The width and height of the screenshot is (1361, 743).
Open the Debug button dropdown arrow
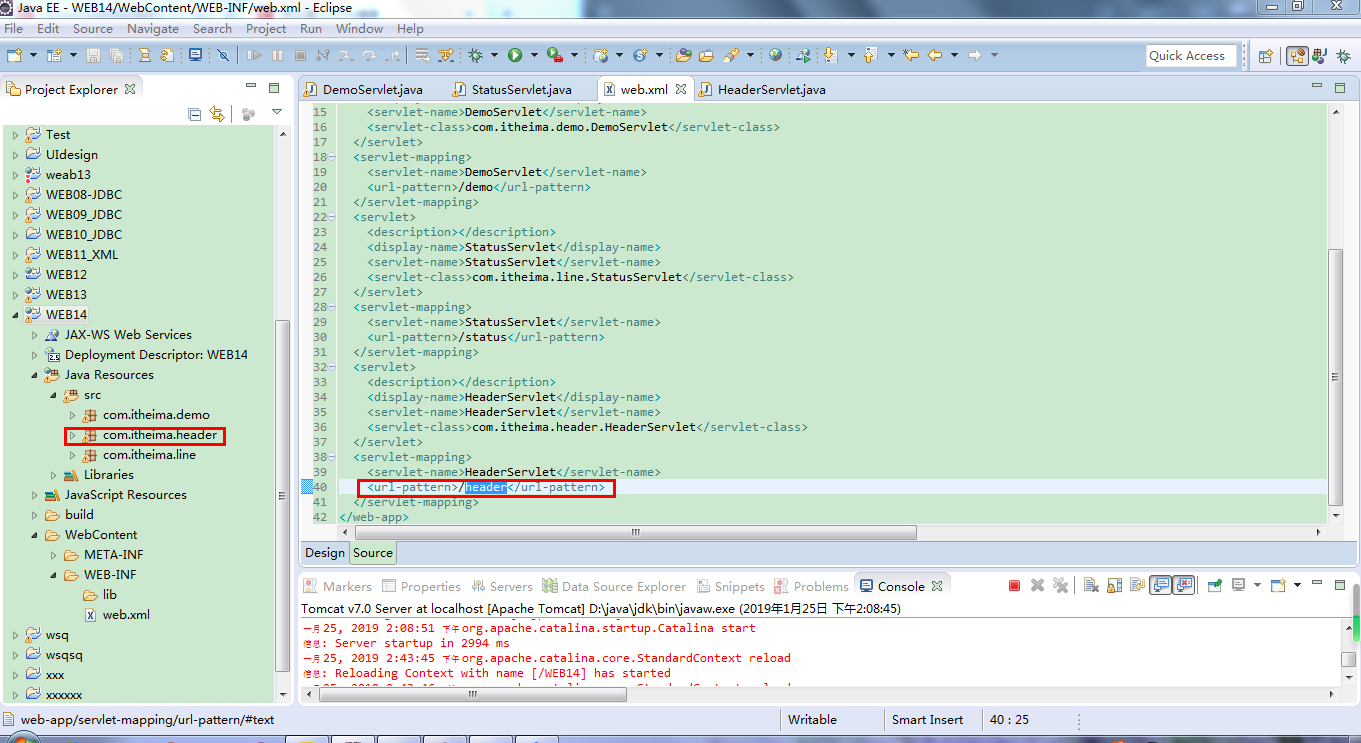click(x=494, y=55)
